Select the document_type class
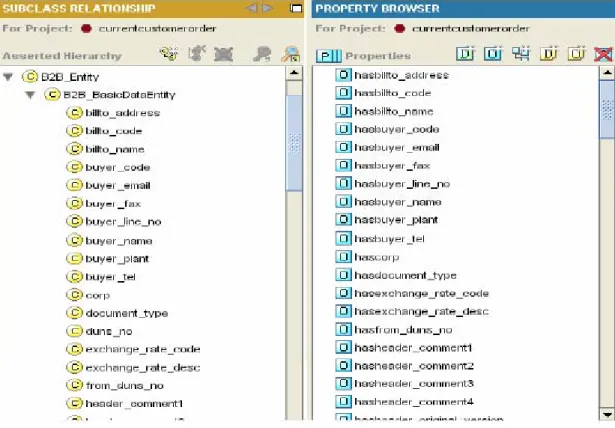The height and width of the screenshot is (428, 615). (x=127, y=313)
